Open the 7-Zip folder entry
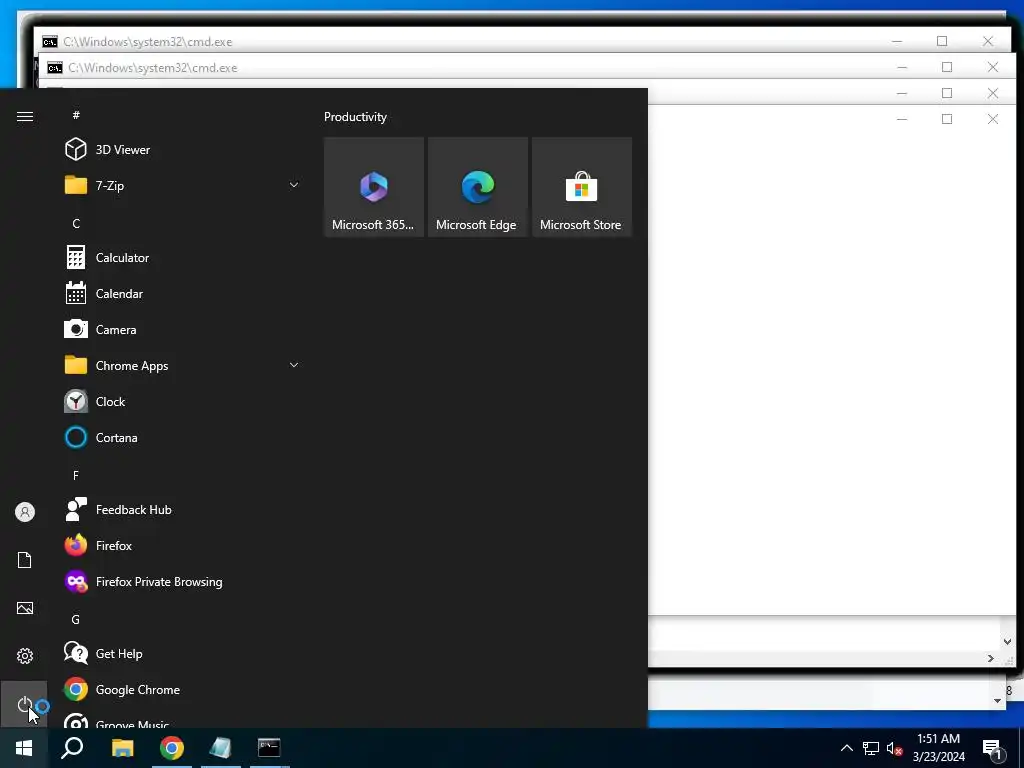Screen dimensions: 1024x768 (x=183, y=185)
